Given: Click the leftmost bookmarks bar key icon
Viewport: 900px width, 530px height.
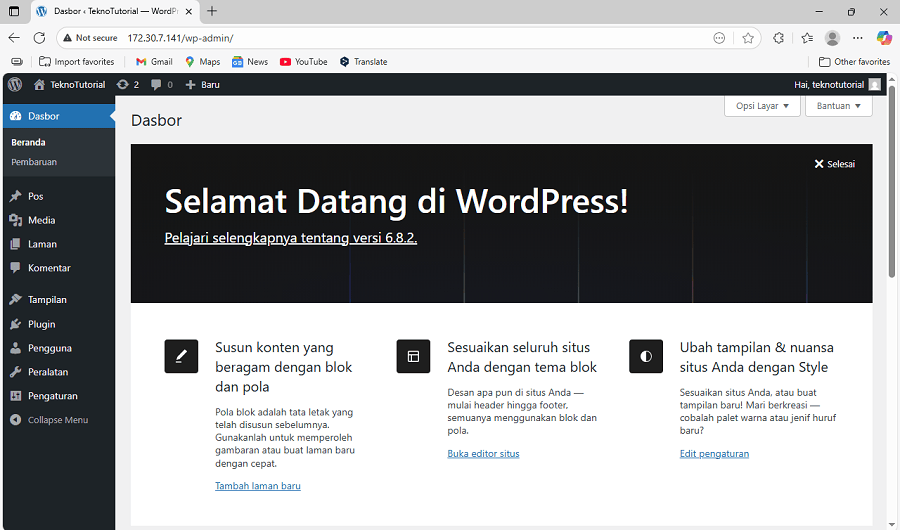Looking at the screenshot, I should [x=17, y=61].
